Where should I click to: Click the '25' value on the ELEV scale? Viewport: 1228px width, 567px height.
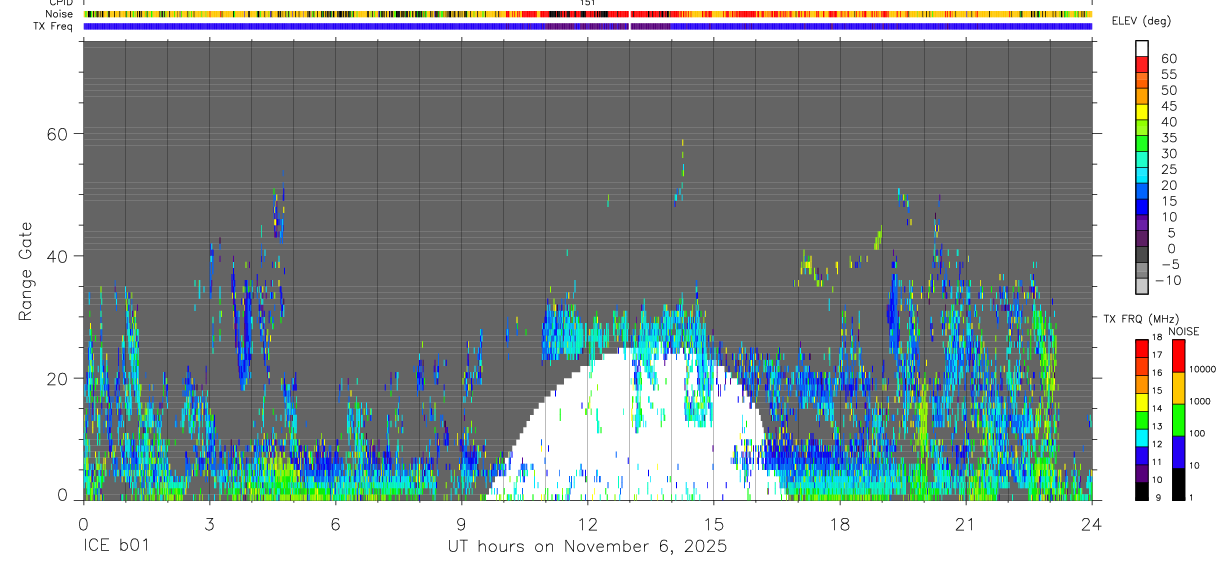click(1168, 170)
